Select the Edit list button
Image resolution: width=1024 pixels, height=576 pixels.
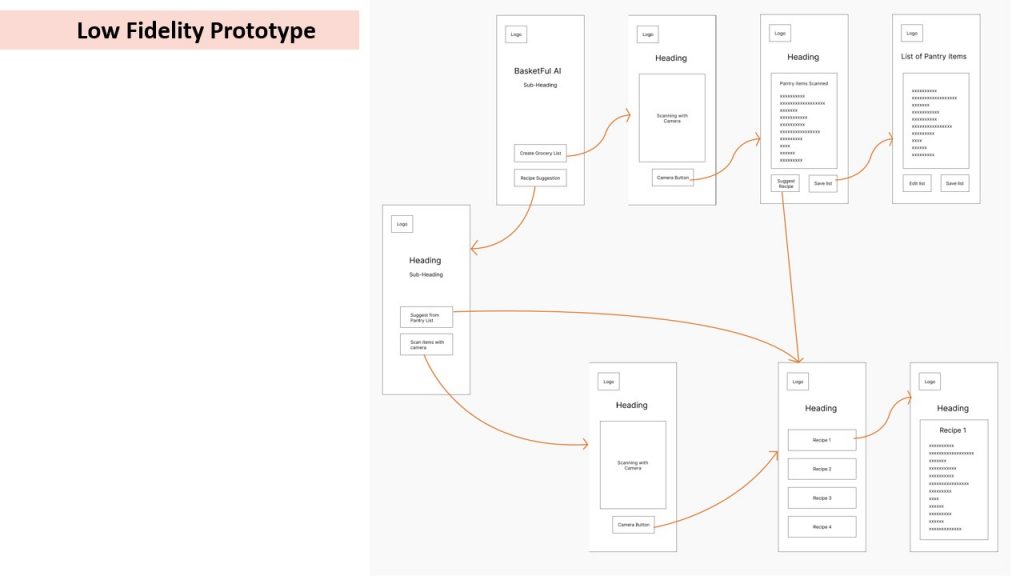point(916,183)
